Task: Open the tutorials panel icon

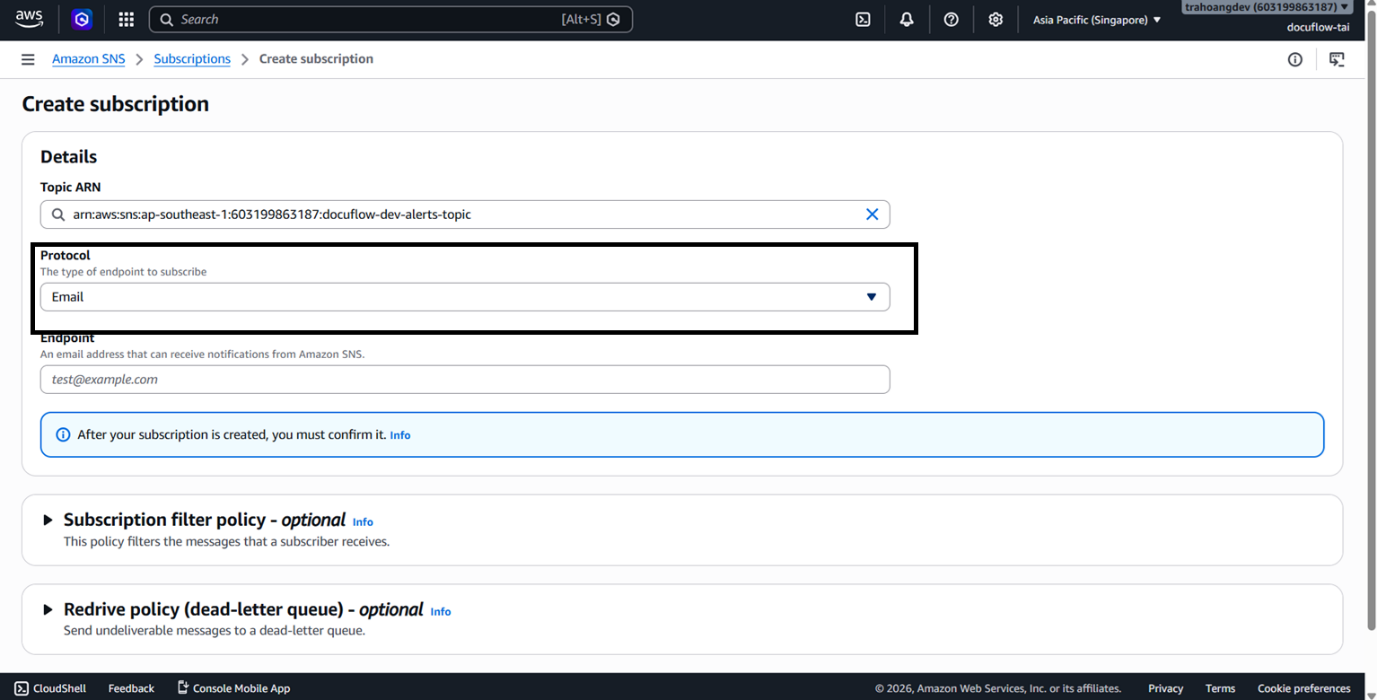Action: click(x=1337, y=60)
